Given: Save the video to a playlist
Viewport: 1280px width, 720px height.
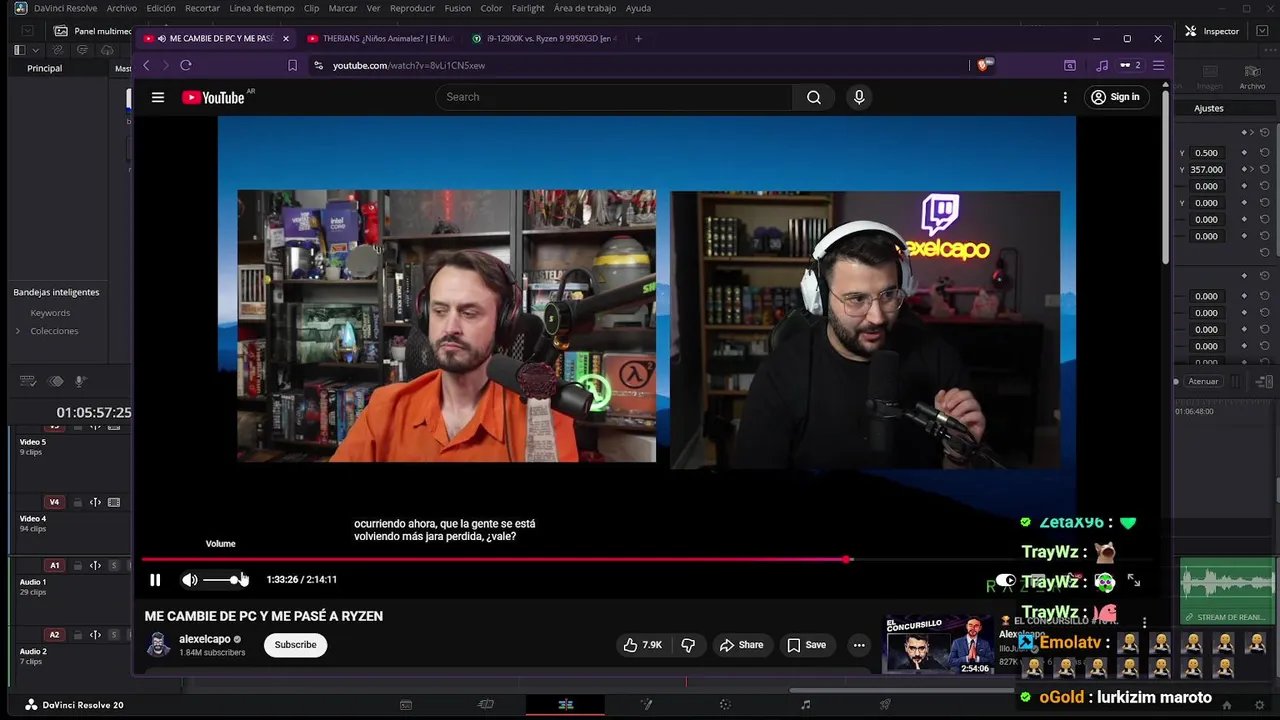Looking at the screenshot, I should [x=806, y=645].
